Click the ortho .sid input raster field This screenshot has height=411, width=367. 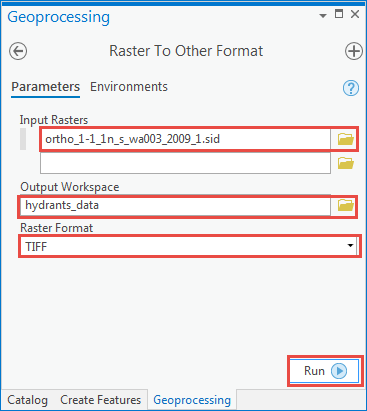pyautogui.click(x=185, y=139)
